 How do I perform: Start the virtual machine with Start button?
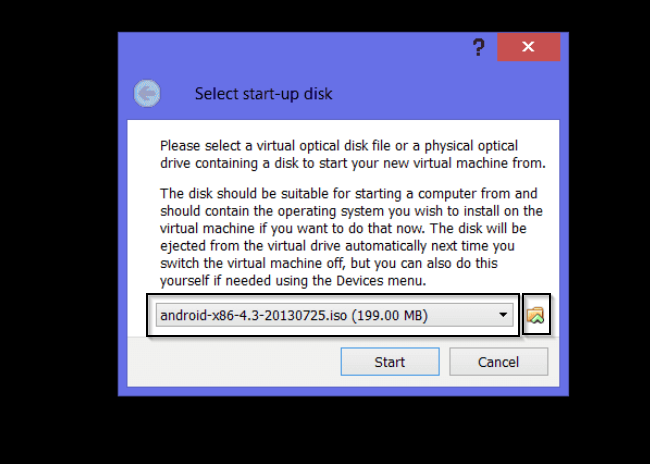click(x=390, y=362)
